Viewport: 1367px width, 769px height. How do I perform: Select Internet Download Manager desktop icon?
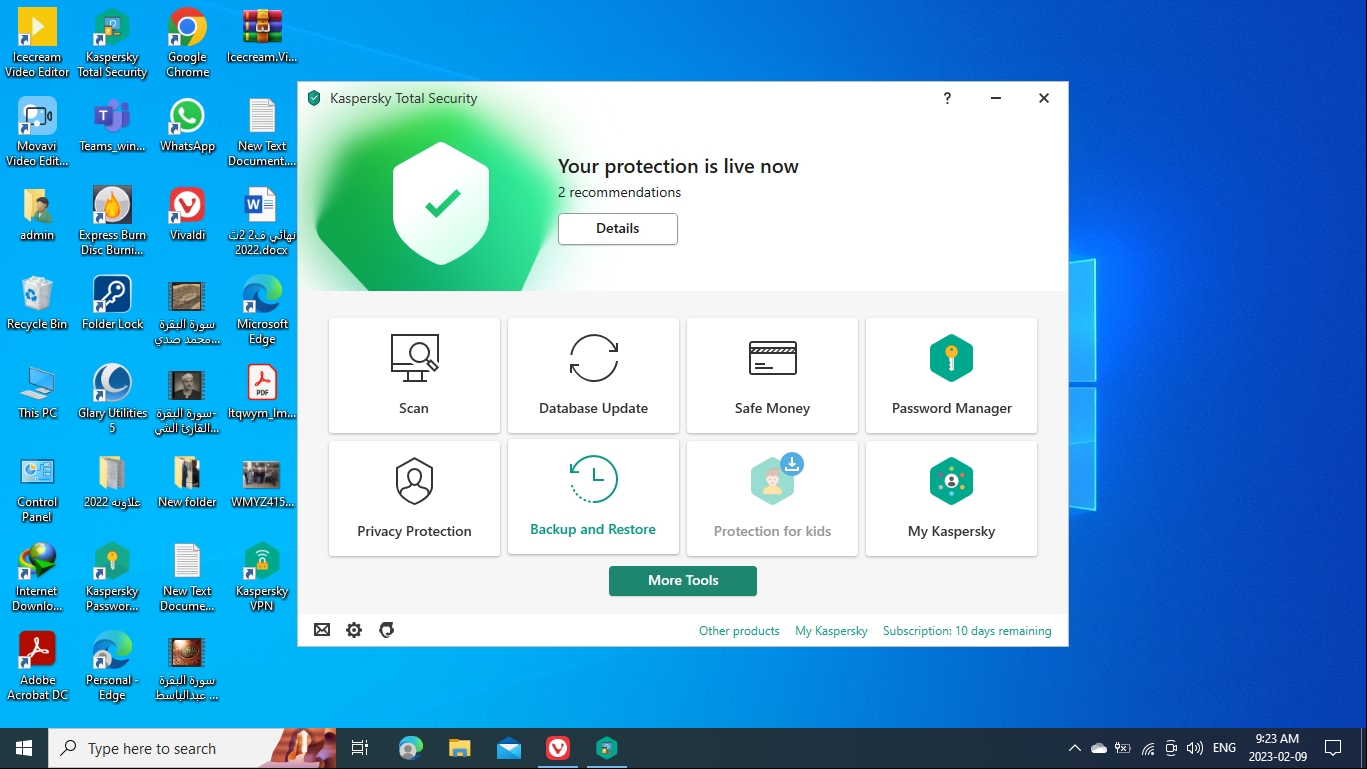[37, 577]
